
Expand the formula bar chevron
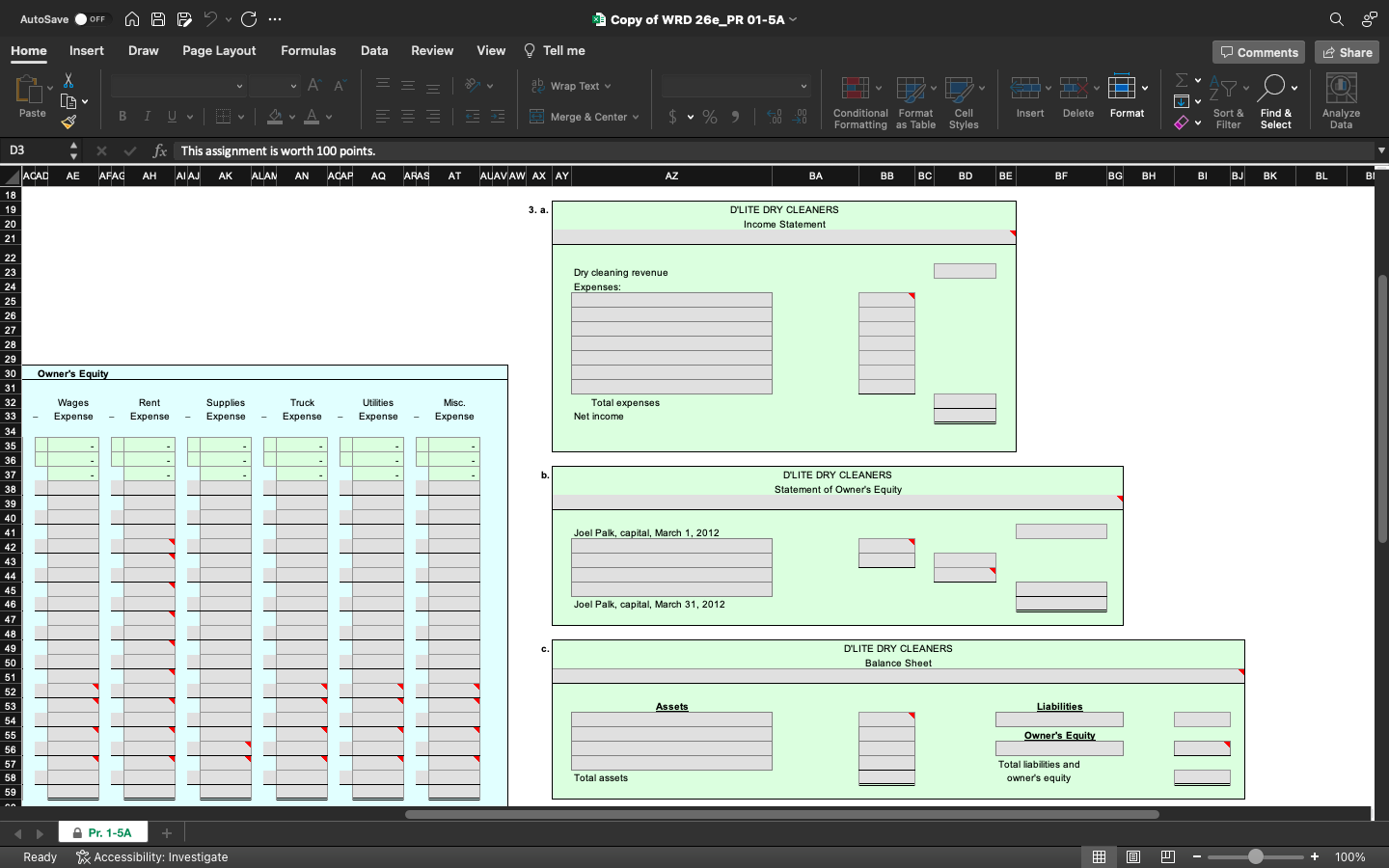click(1381, 150)
